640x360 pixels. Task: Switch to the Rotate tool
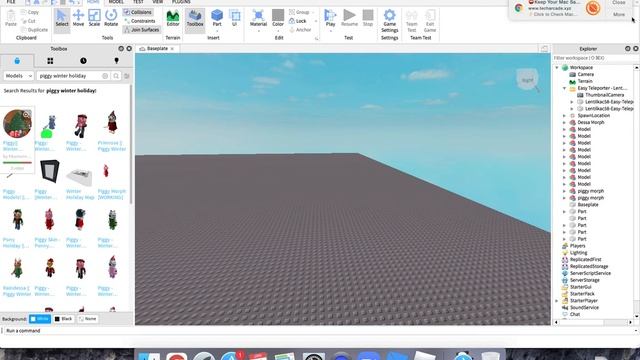point(111,18)
